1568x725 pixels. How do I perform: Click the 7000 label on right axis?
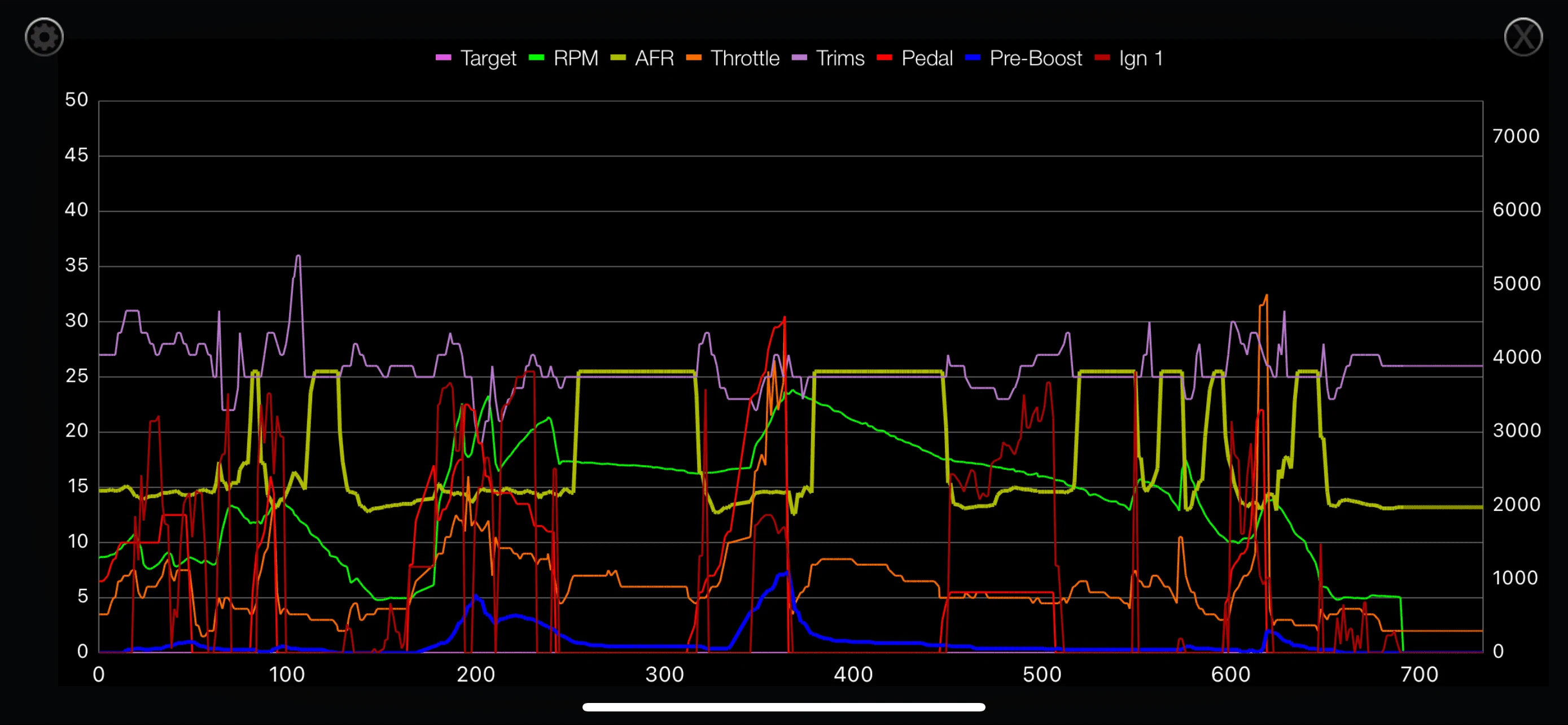coord(1516,136)
